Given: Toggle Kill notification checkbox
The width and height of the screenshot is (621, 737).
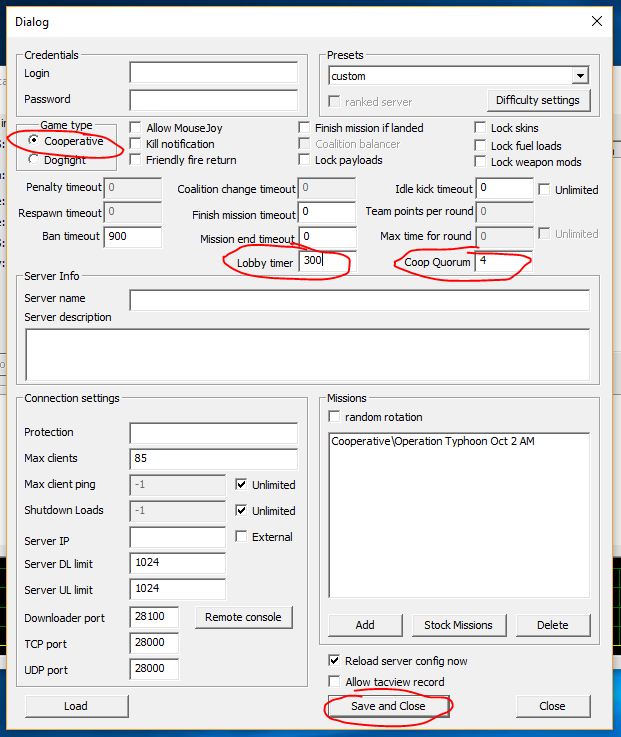Looking at the screenshot, I should (x=136, y=144).
